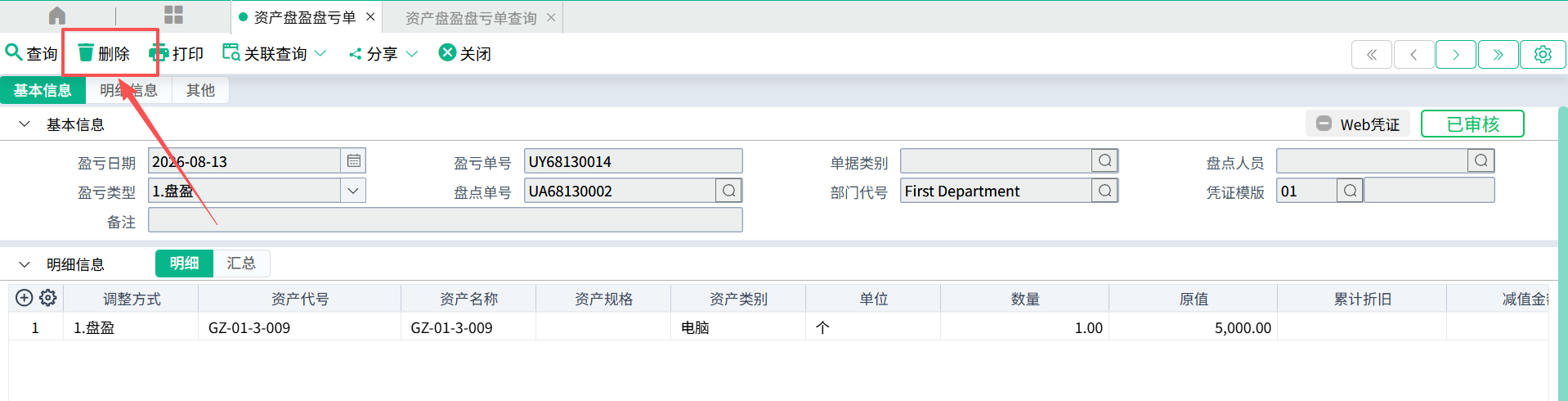The width and height of the screenshot is (1568, 401).
Task: Open calendar picker for 盈亏日期
Action: point(354,161)
